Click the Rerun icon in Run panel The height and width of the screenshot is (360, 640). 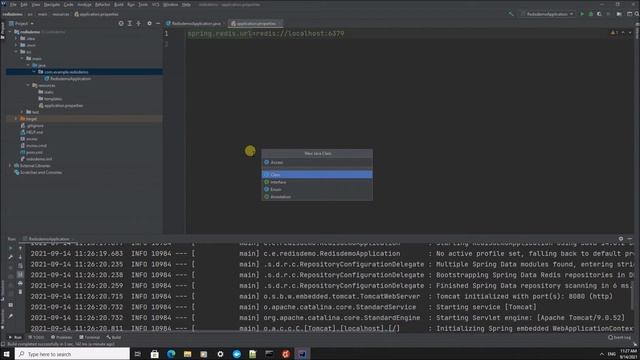coord(11,248)
